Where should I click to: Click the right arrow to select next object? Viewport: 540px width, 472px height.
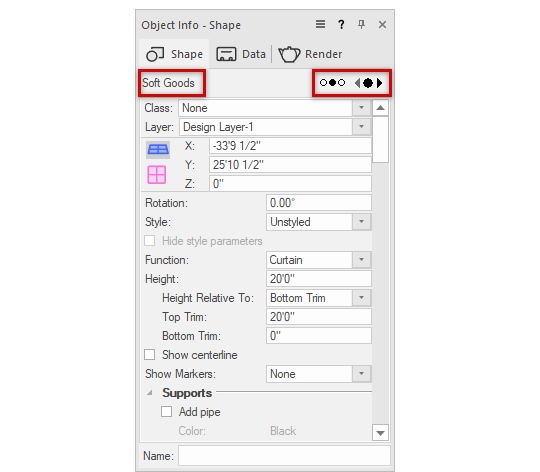[380, 83]
